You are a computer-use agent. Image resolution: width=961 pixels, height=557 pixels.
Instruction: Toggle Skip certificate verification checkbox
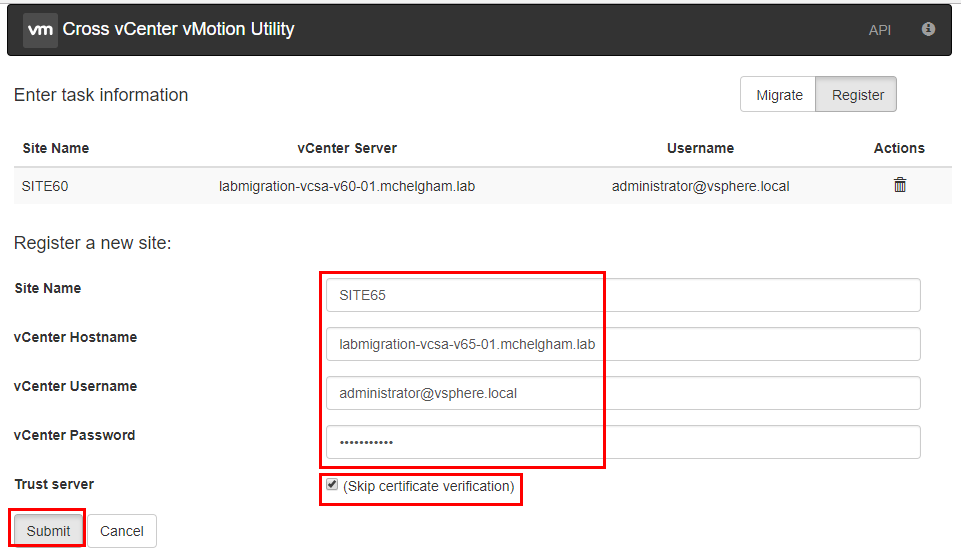pos(332,485)
